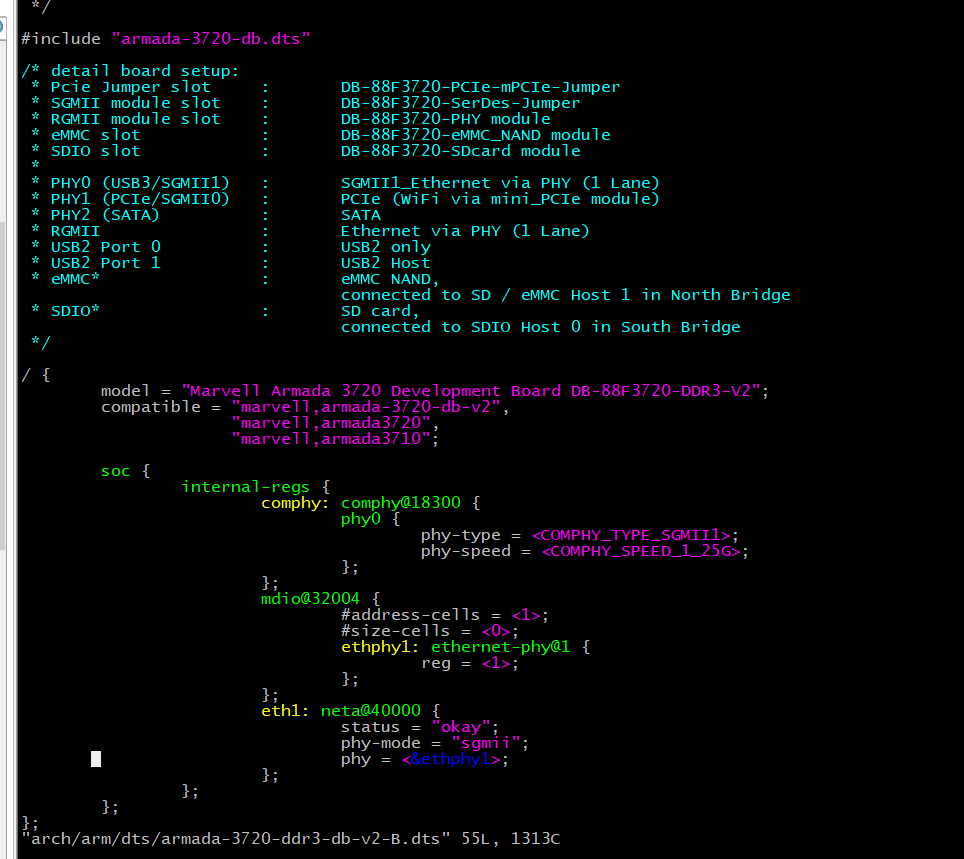Viewport: 964px width, 859px height.
Task: Click the 'ethphy1:' label
Action: tap(380, 646)
